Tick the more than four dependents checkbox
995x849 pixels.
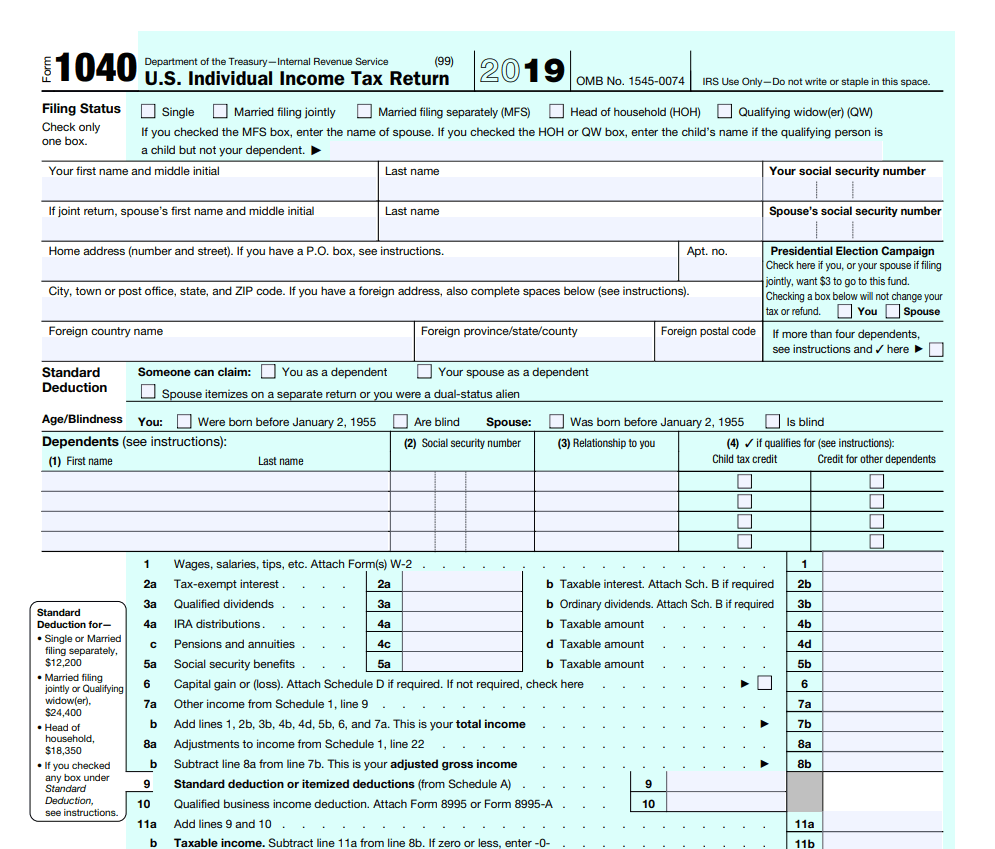click(x=936, y=350)
